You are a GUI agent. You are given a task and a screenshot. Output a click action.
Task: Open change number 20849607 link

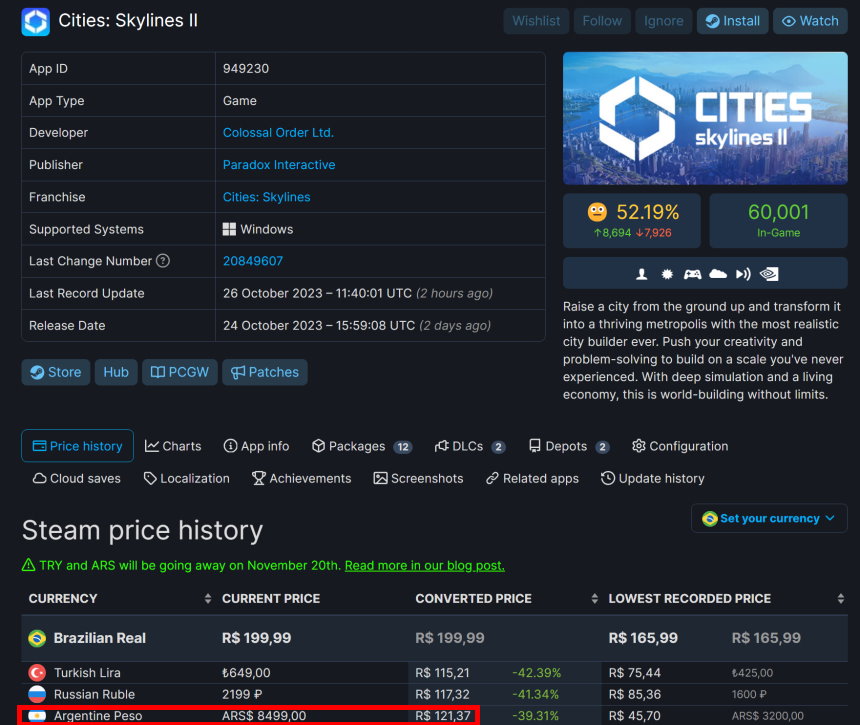tap(252, 261)
